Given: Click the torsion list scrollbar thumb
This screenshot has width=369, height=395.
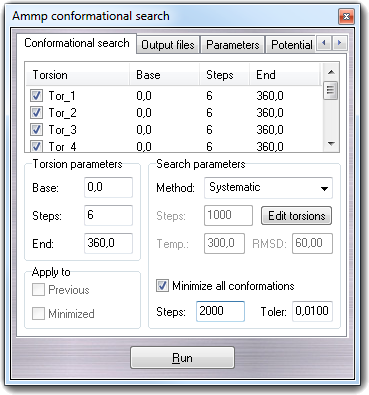Looking at the screenshot, I should pyautogui.click(x=331, y=90).
